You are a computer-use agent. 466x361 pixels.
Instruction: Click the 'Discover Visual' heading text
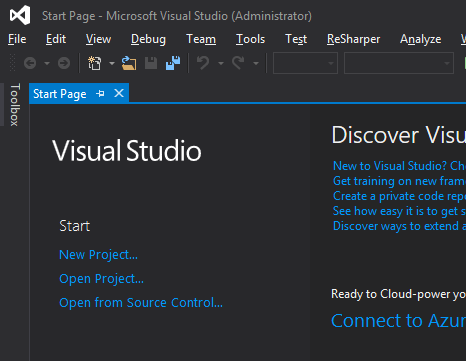pos(399,135)
